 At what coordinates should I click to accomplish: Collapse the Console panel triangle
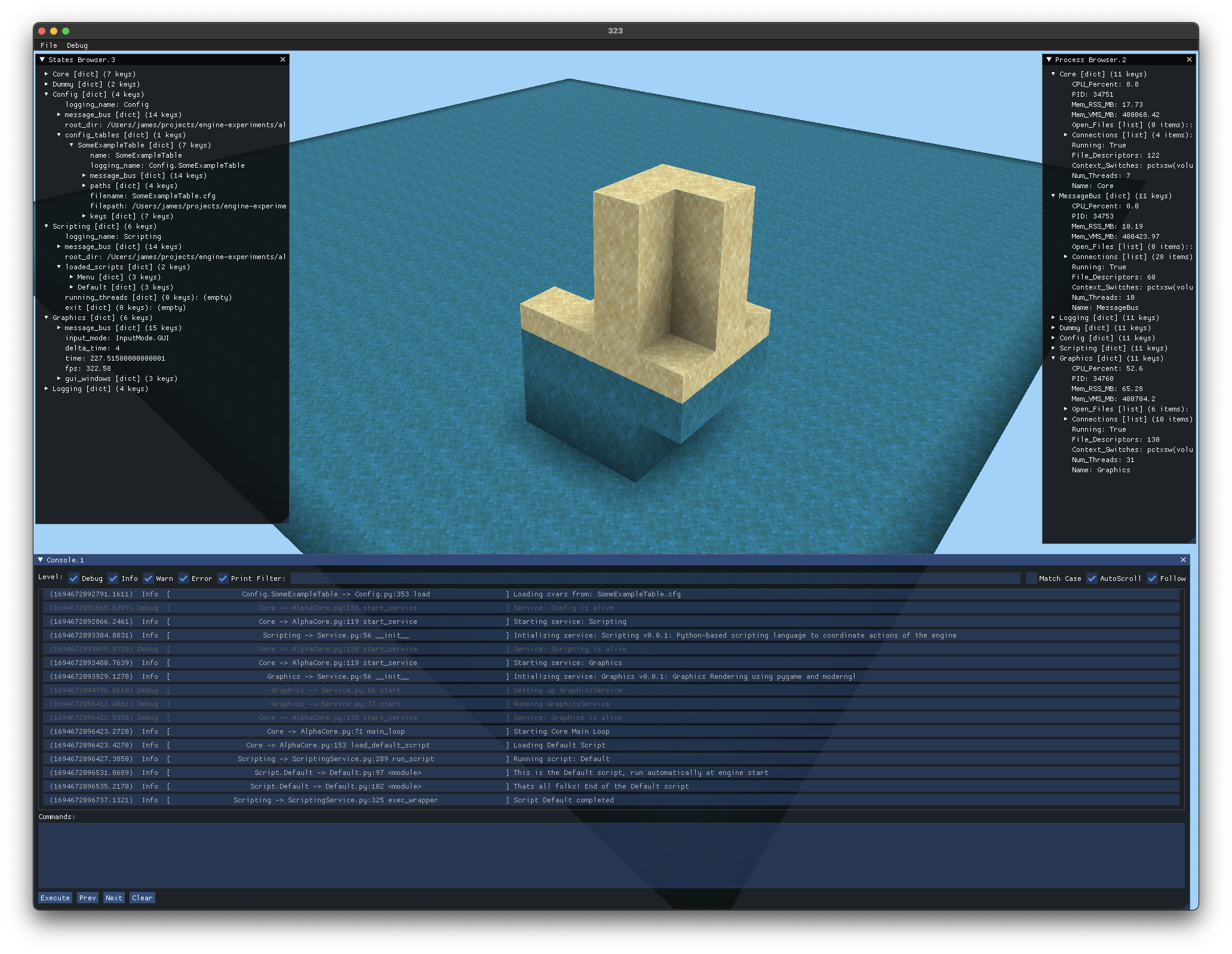tap(41, 560)
